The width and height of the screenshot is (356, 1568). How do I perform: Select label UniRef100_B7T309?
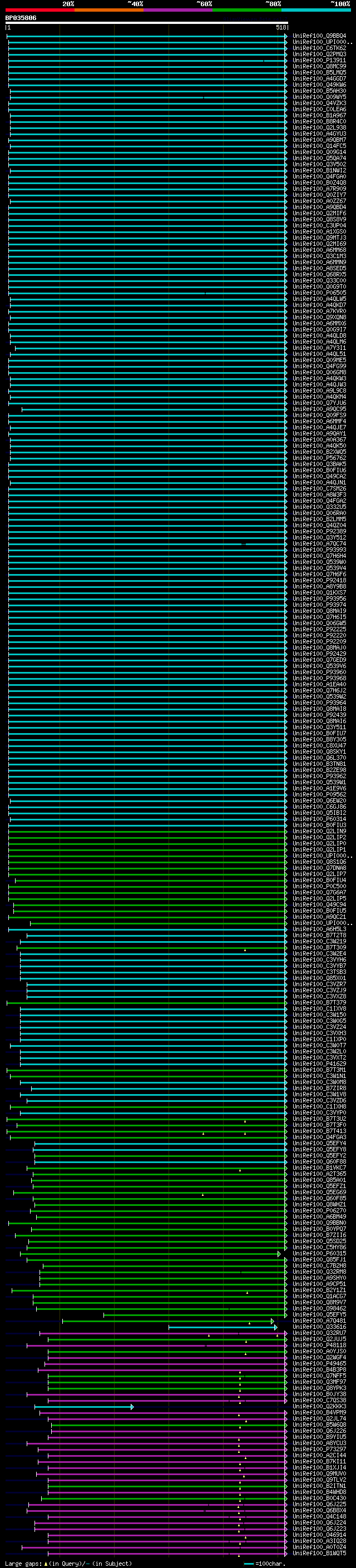coord(319,947)
